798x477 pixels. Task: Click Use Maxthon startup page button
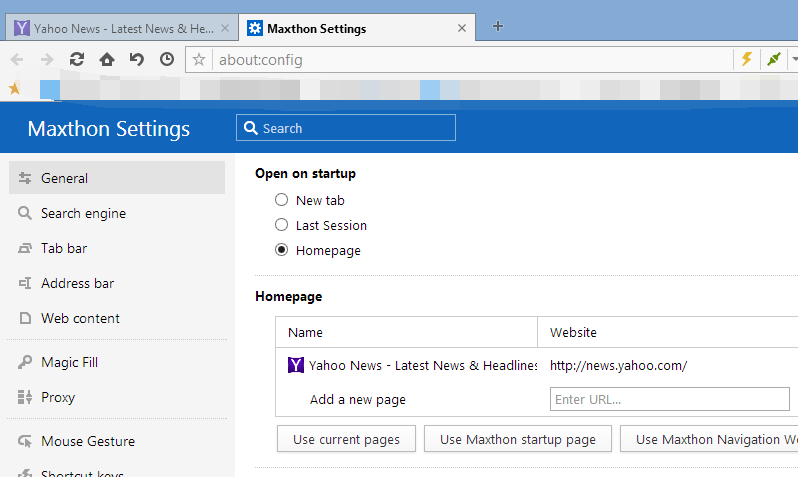518,439
